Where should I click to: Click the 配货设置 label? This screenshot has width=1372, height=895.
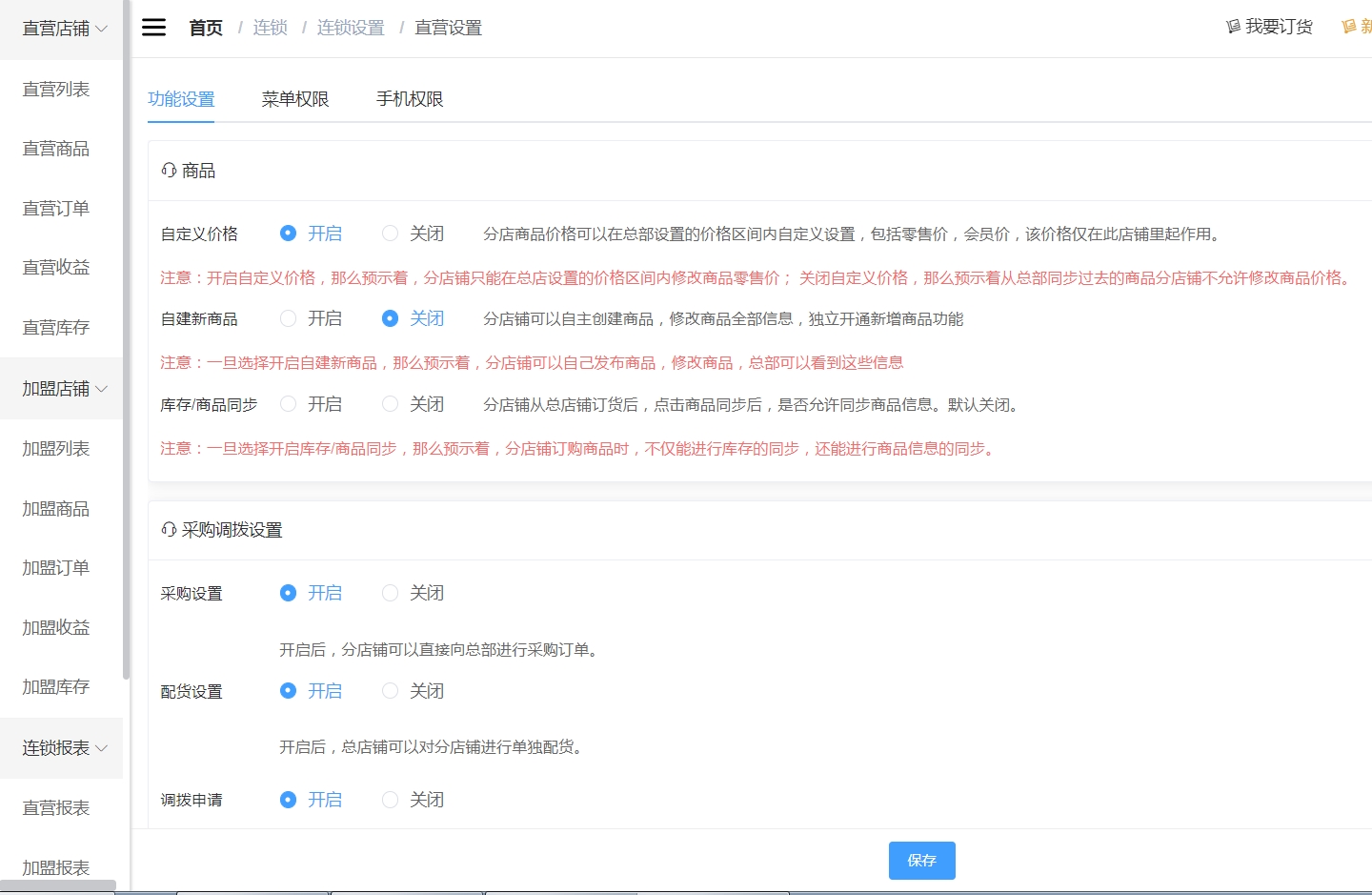point(192,692)
